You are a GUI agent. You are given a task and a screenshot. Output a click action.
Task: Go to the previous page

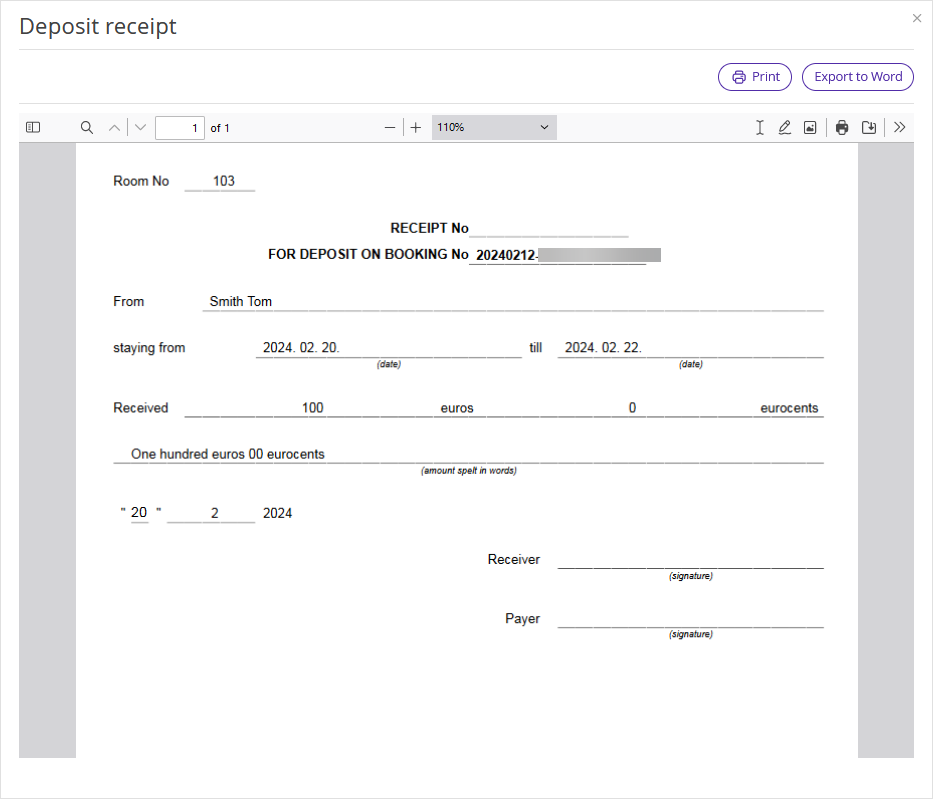pyautogui.click(x=114, y=127)
